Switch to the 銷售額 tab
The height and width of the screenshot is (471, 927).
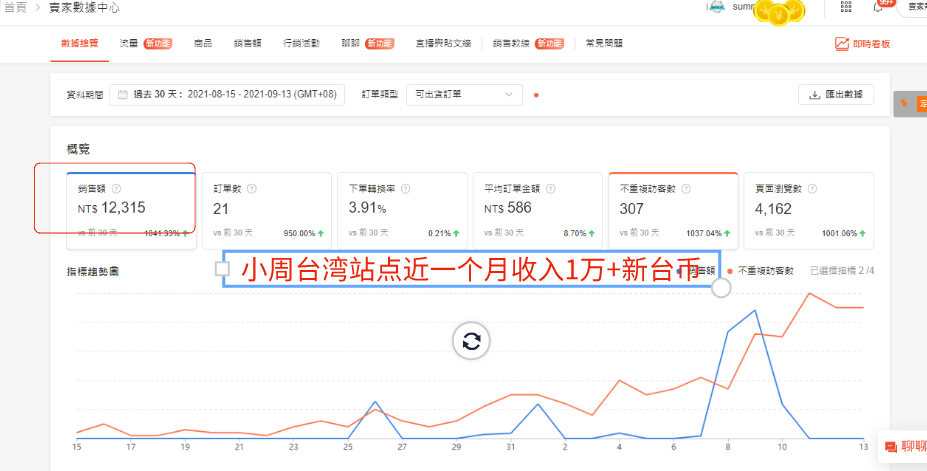[x=247, y=43]
